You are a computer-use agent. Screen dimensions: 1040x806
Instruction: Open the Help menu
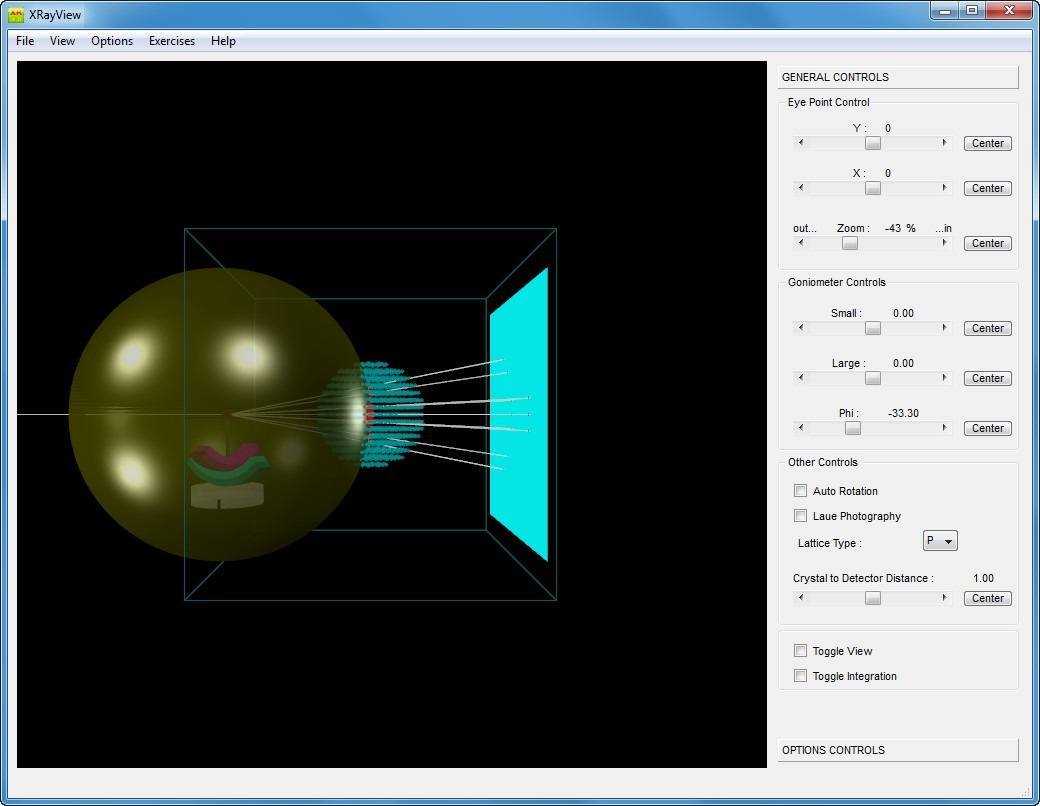point(224,41)
